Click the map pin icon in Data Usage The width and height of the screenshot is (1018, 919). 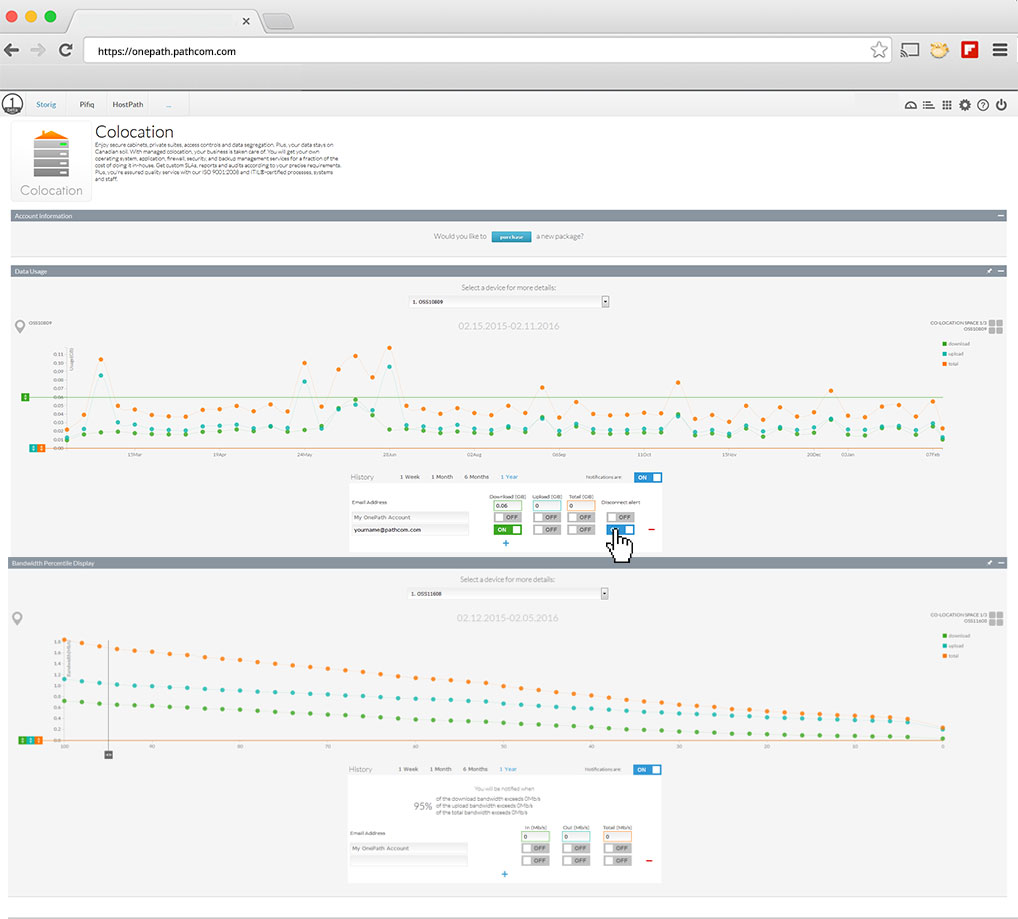20,326
